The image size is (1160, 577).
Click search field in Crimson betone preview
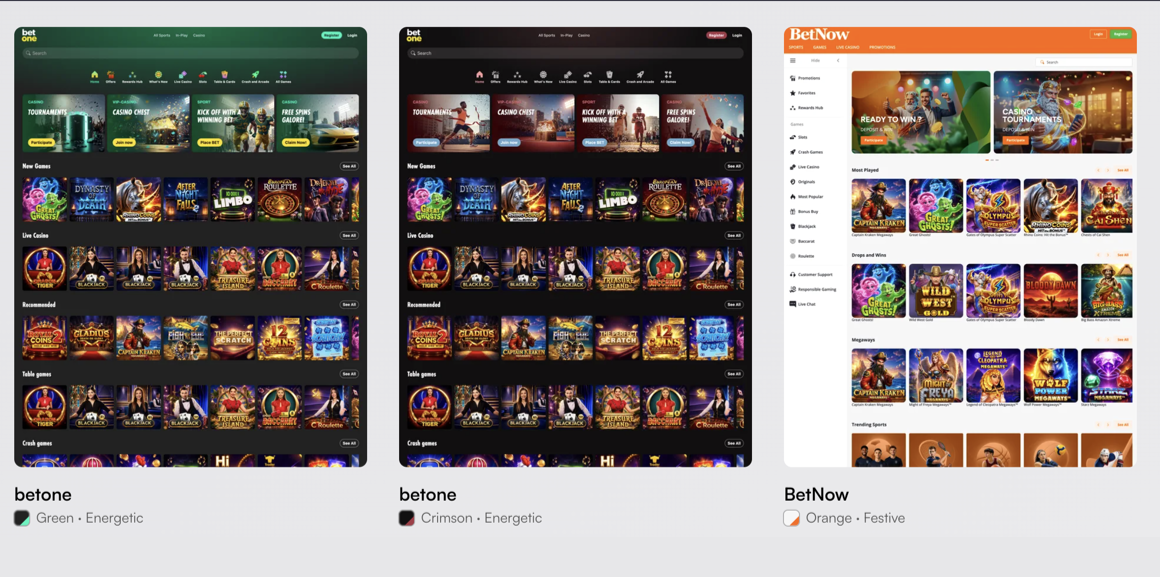(576, 53)
